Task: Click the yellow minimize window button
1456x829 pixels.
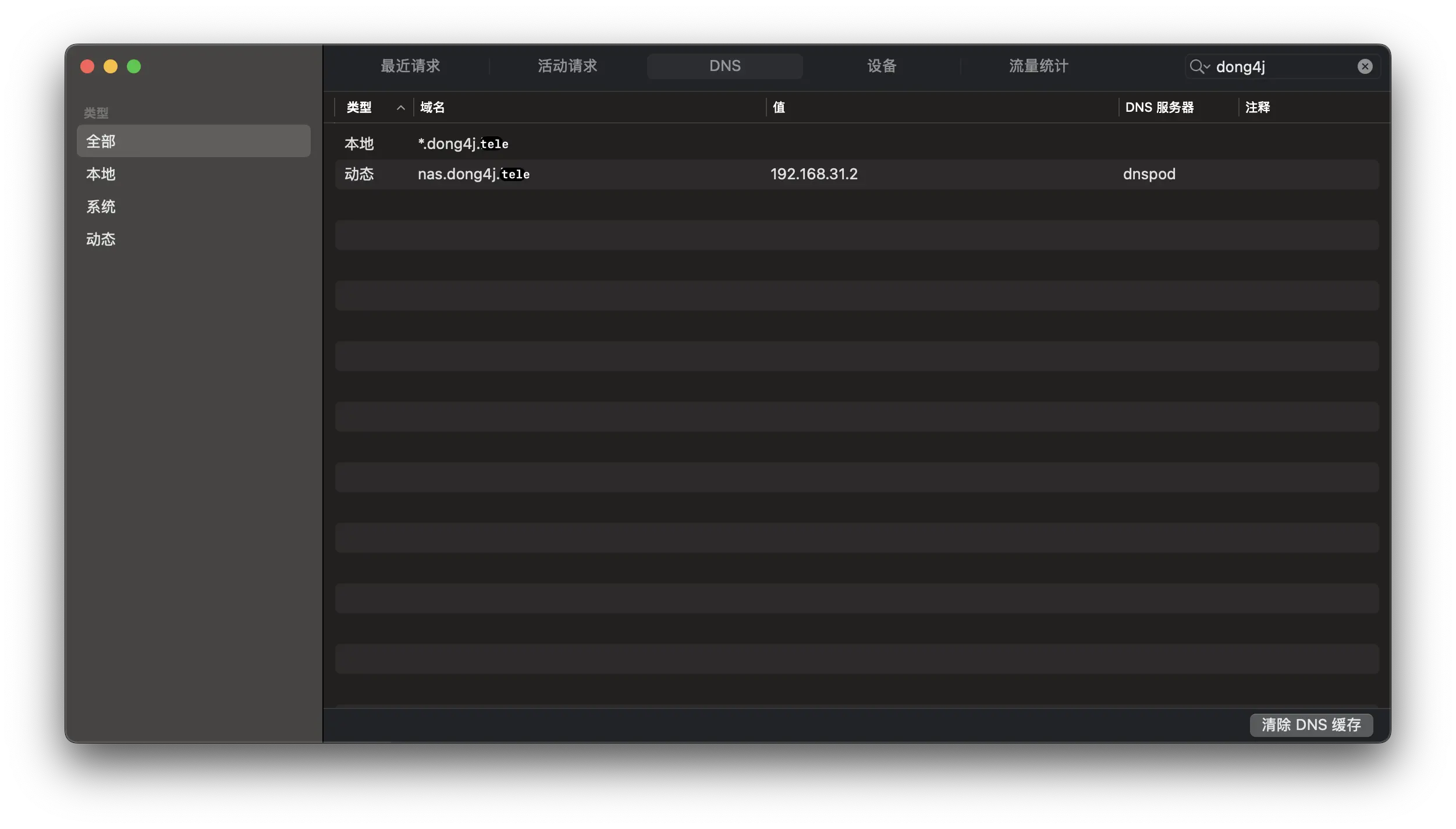Action: 111,66
